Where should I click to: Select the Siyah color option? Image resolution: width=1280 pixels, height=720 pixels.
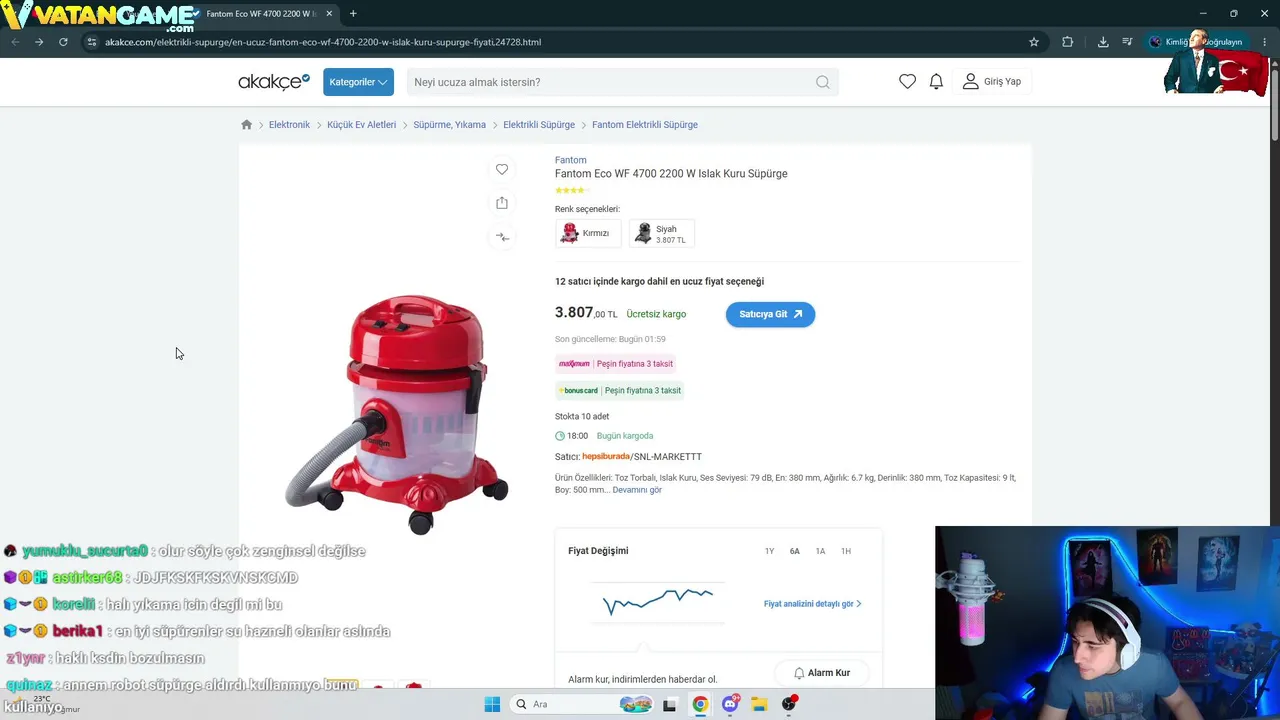[662, 233]
